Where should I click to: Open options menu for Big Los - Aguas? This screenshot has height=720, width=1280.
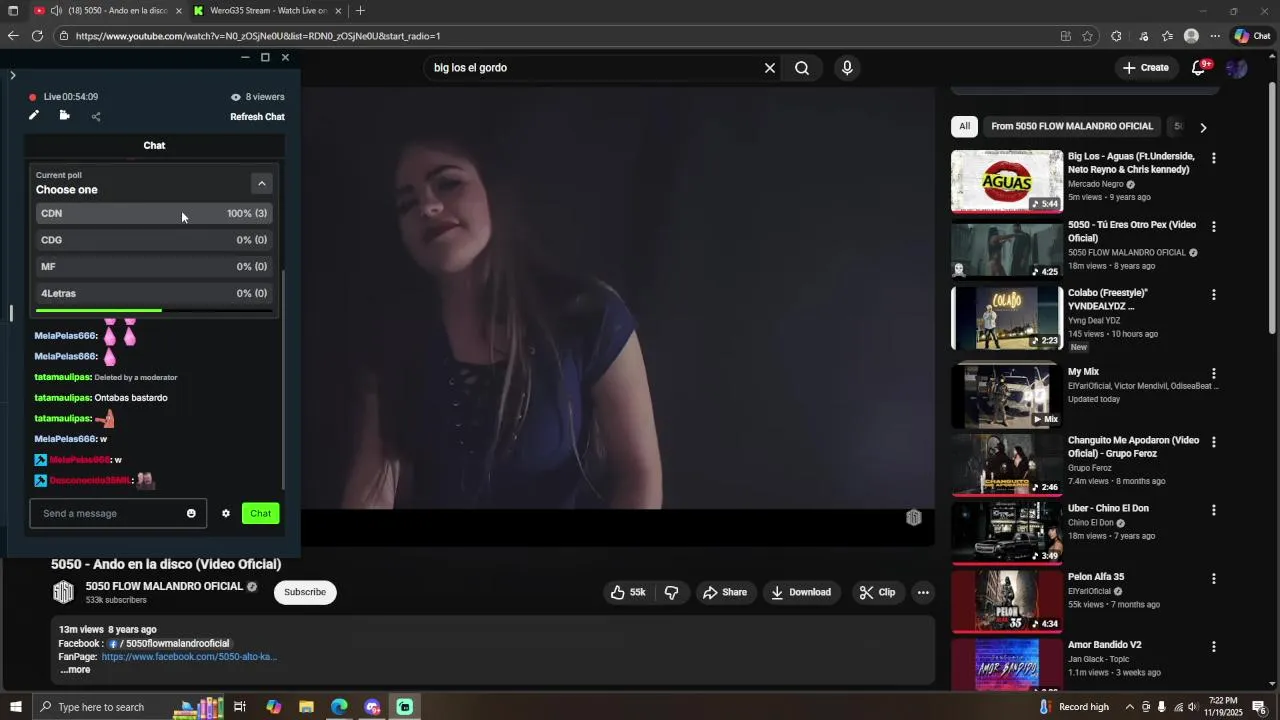pyautogui.click(x=1214, y=159)
